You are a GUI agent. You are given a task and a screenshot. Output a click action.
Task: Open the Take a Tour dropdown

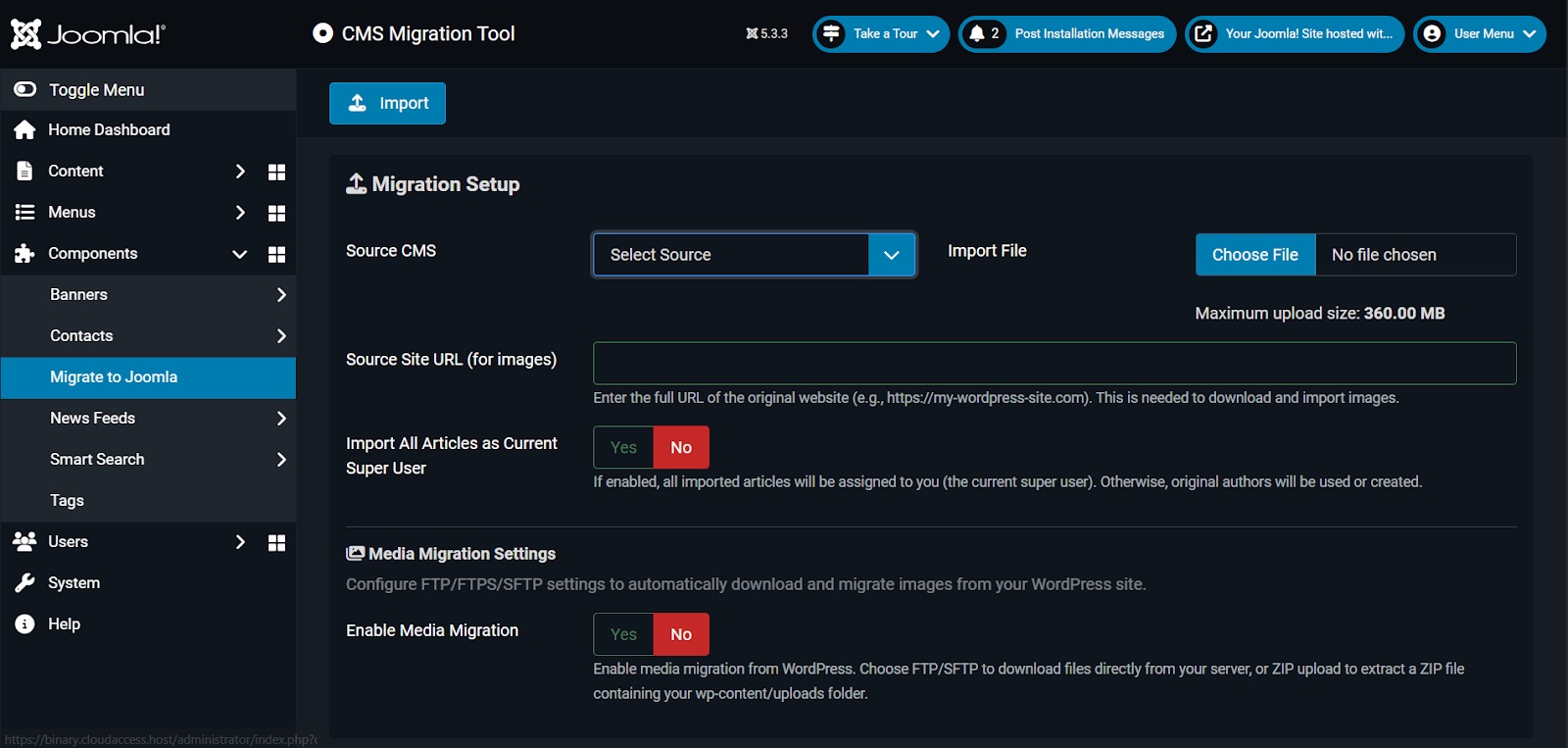[881, 34]
